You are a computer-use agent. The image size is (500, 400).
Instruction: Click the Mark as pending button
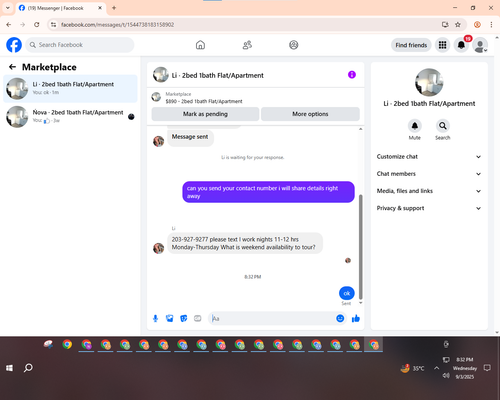pyautogui.click(x=205, y=114)
